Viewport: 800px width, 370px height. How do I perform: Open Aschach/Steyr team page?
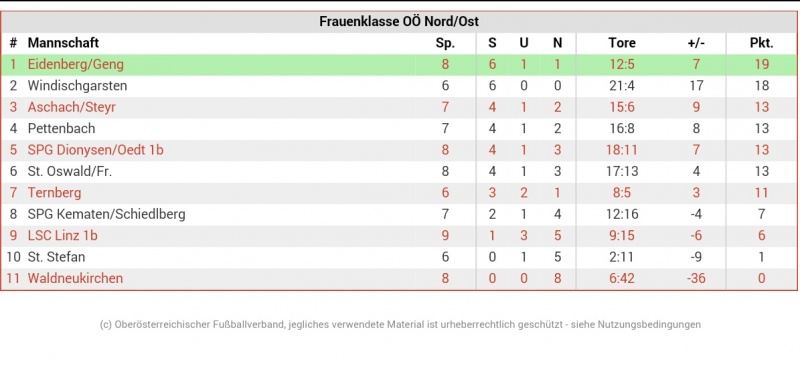[x=72, y=107]
